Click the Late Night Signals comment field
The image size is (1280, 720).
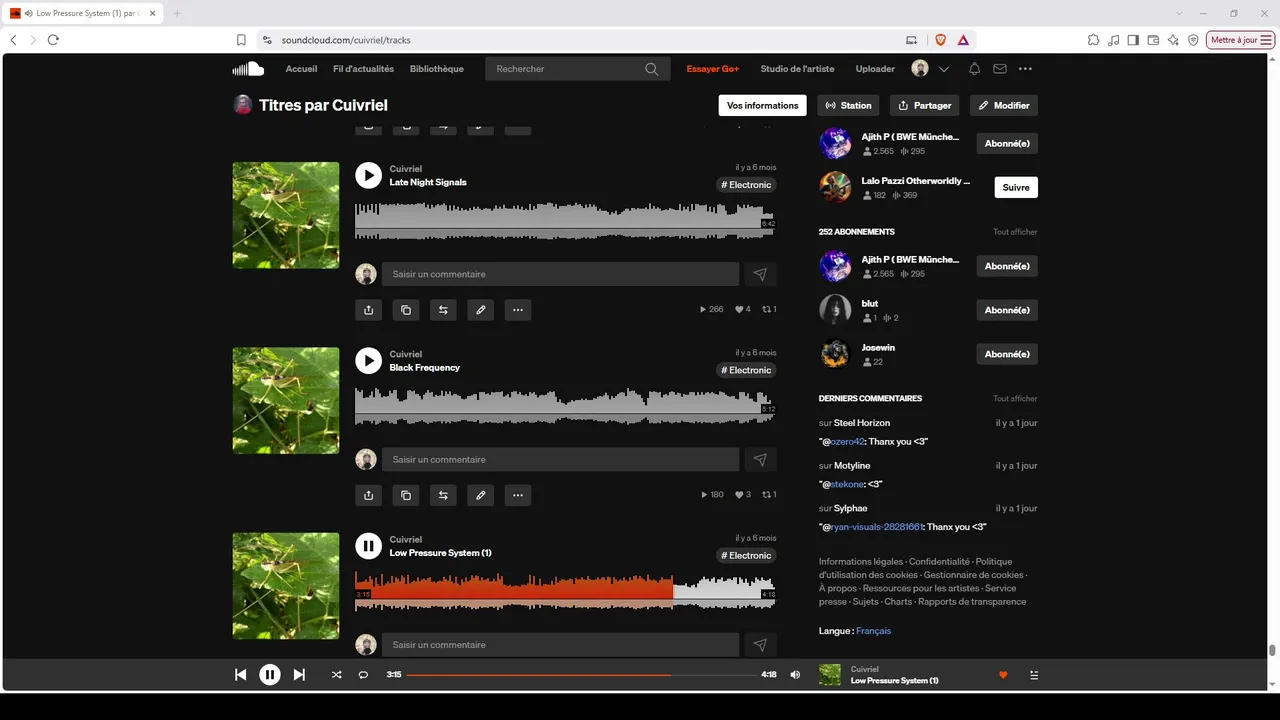pyautogui.click(x=561, y=274)
